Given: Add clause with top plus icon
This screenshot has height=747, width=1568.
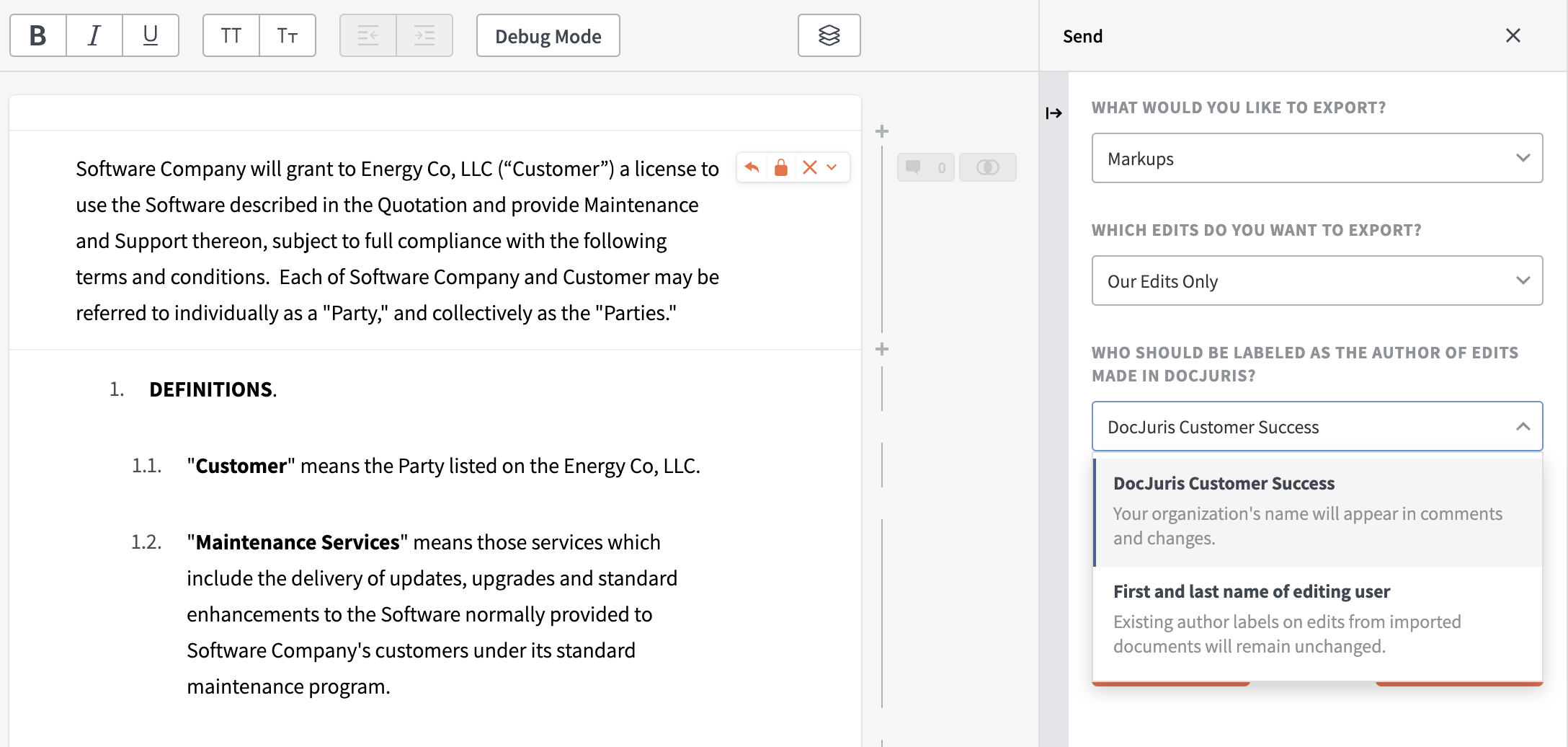Looking at the screenshot, I should [882, 131].
